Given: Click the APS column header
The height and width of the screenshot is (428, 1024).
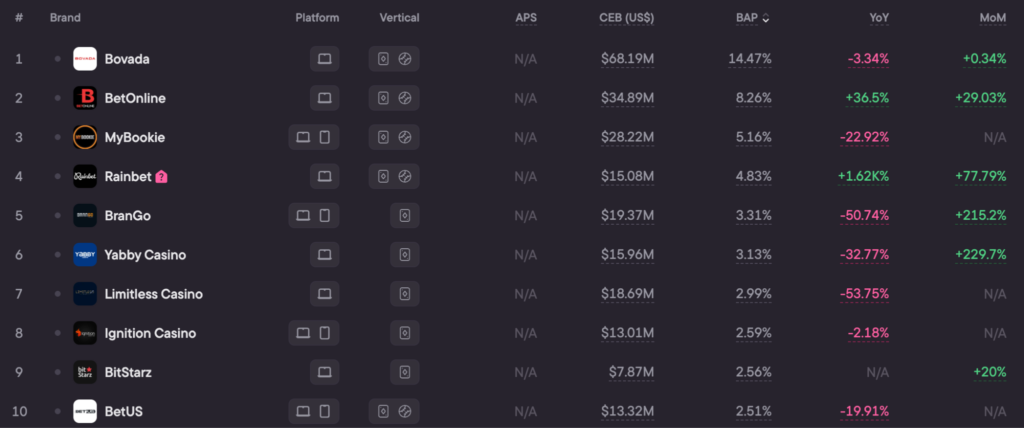Looking at the screenshot, I should 526,18.
